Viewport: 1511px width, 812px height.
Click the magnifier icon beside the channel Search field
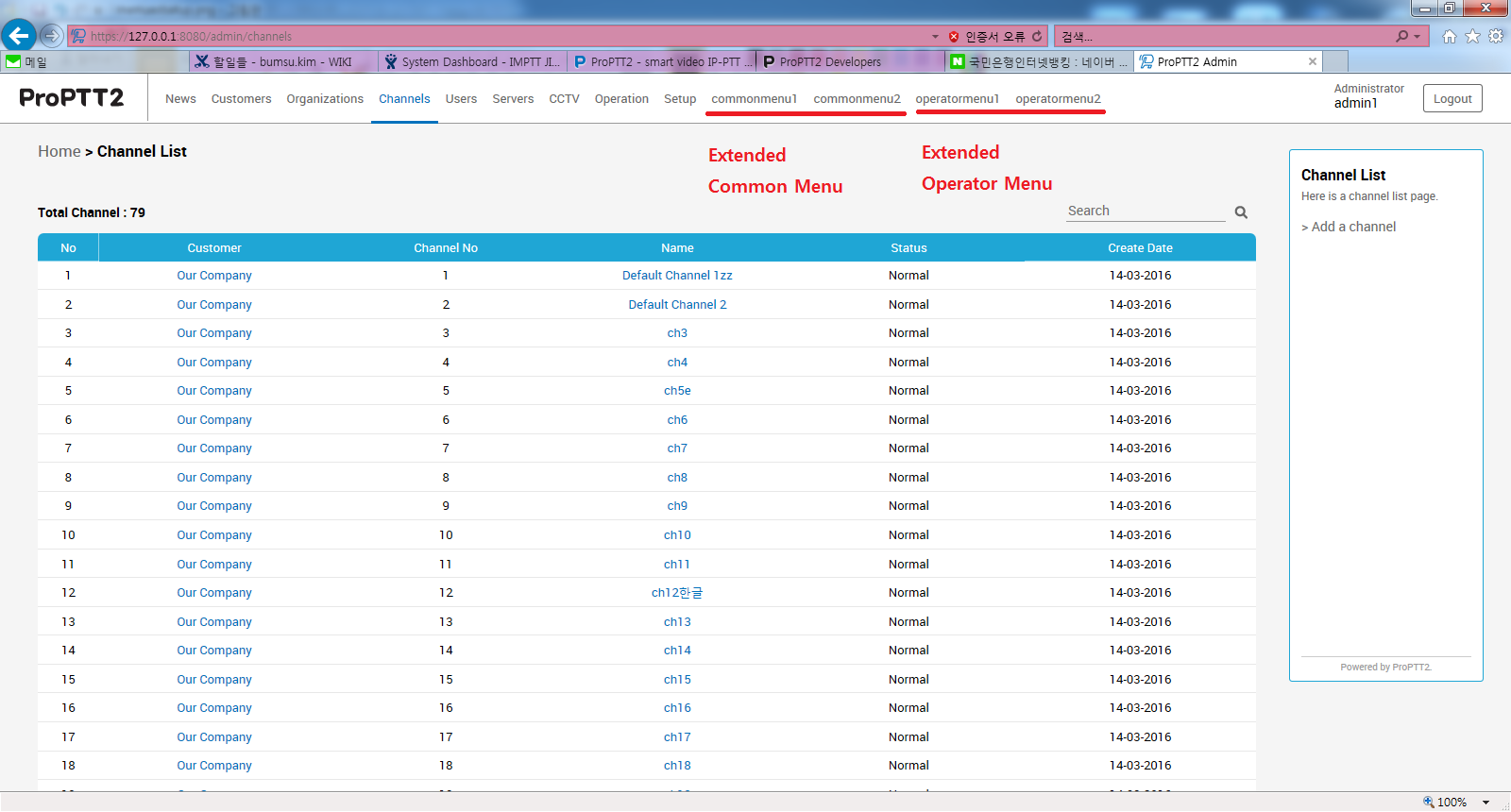coord(1241,212)
